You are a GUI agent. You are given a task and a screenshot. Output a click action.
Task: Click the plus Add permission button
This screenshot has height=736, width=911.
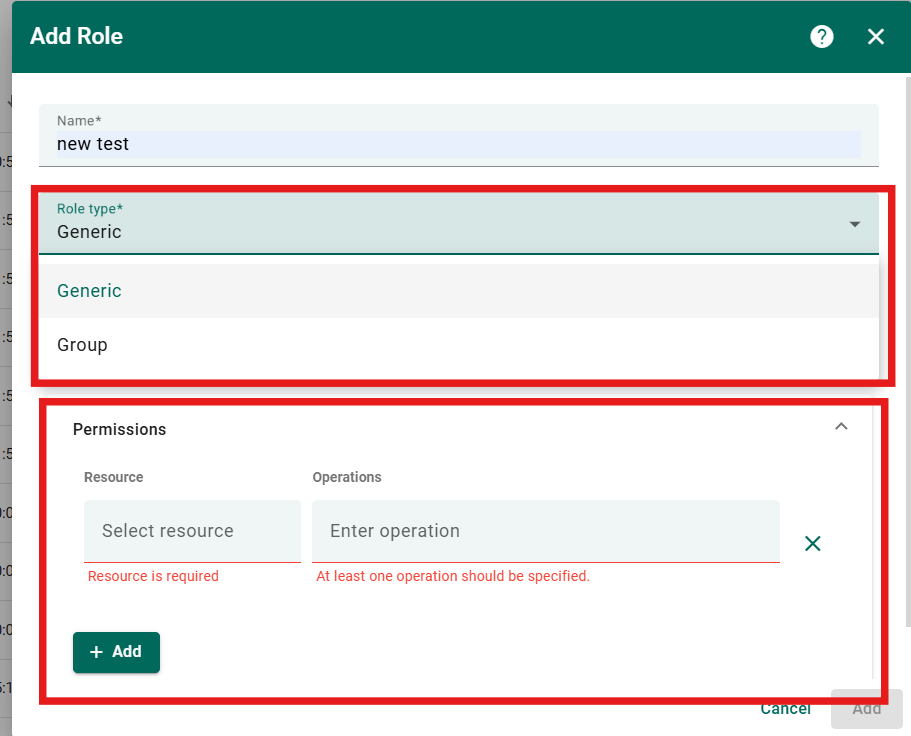pos(116,652)
